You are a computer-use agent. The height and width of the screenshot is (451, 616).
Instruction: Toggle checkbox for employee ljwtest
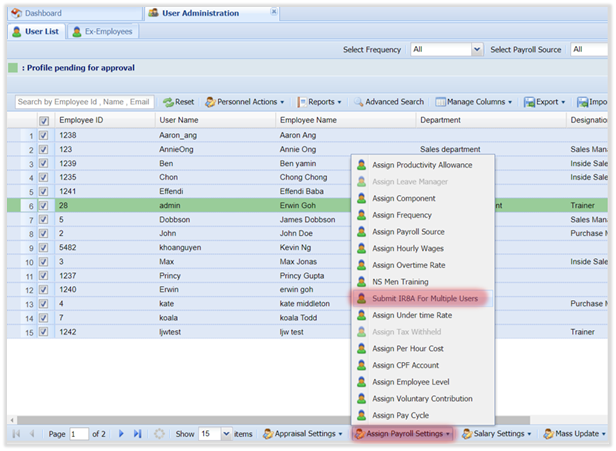point(43,331)
